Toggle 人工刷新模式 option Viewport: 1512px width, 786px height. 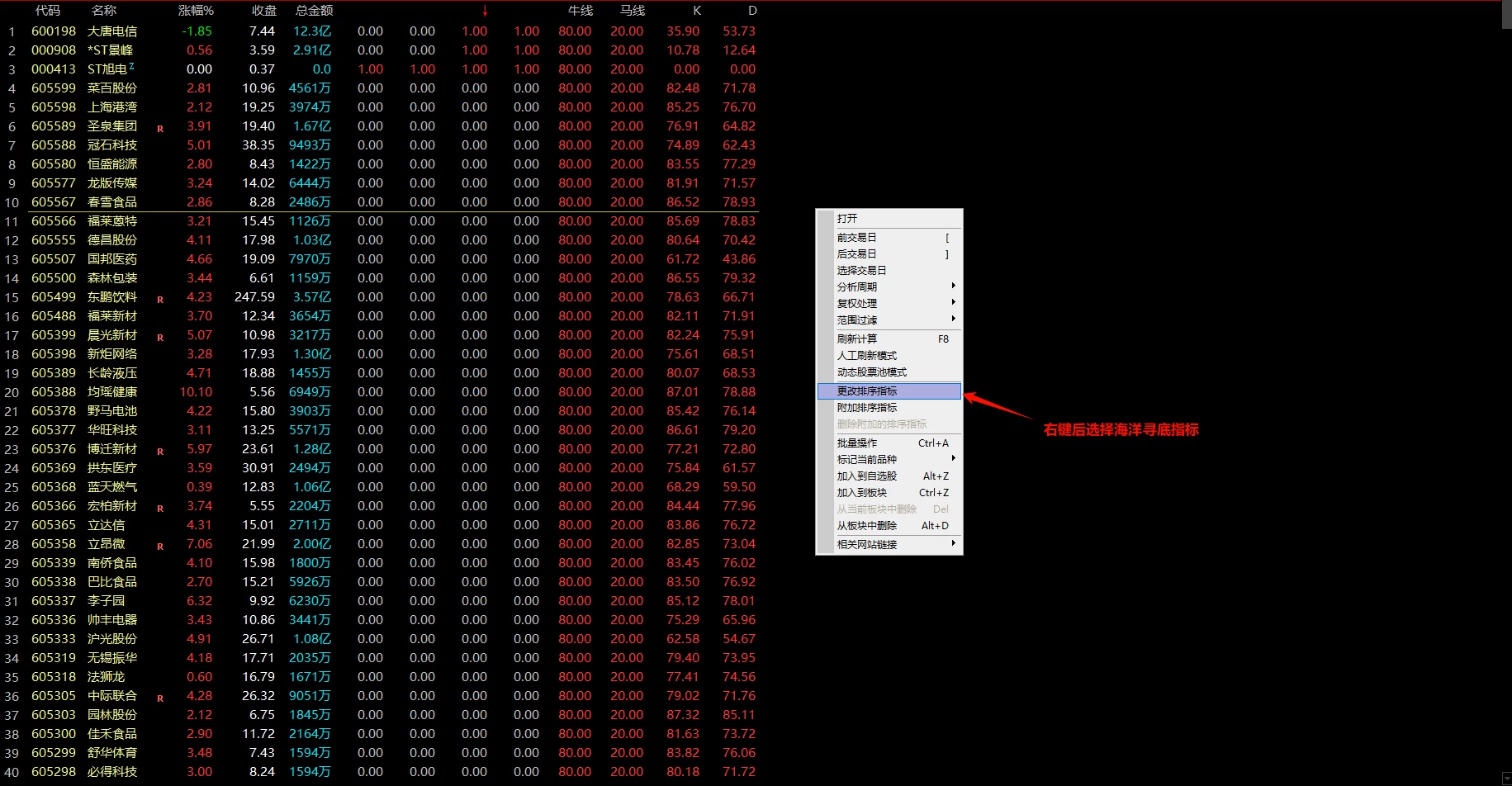coord(898,355)
